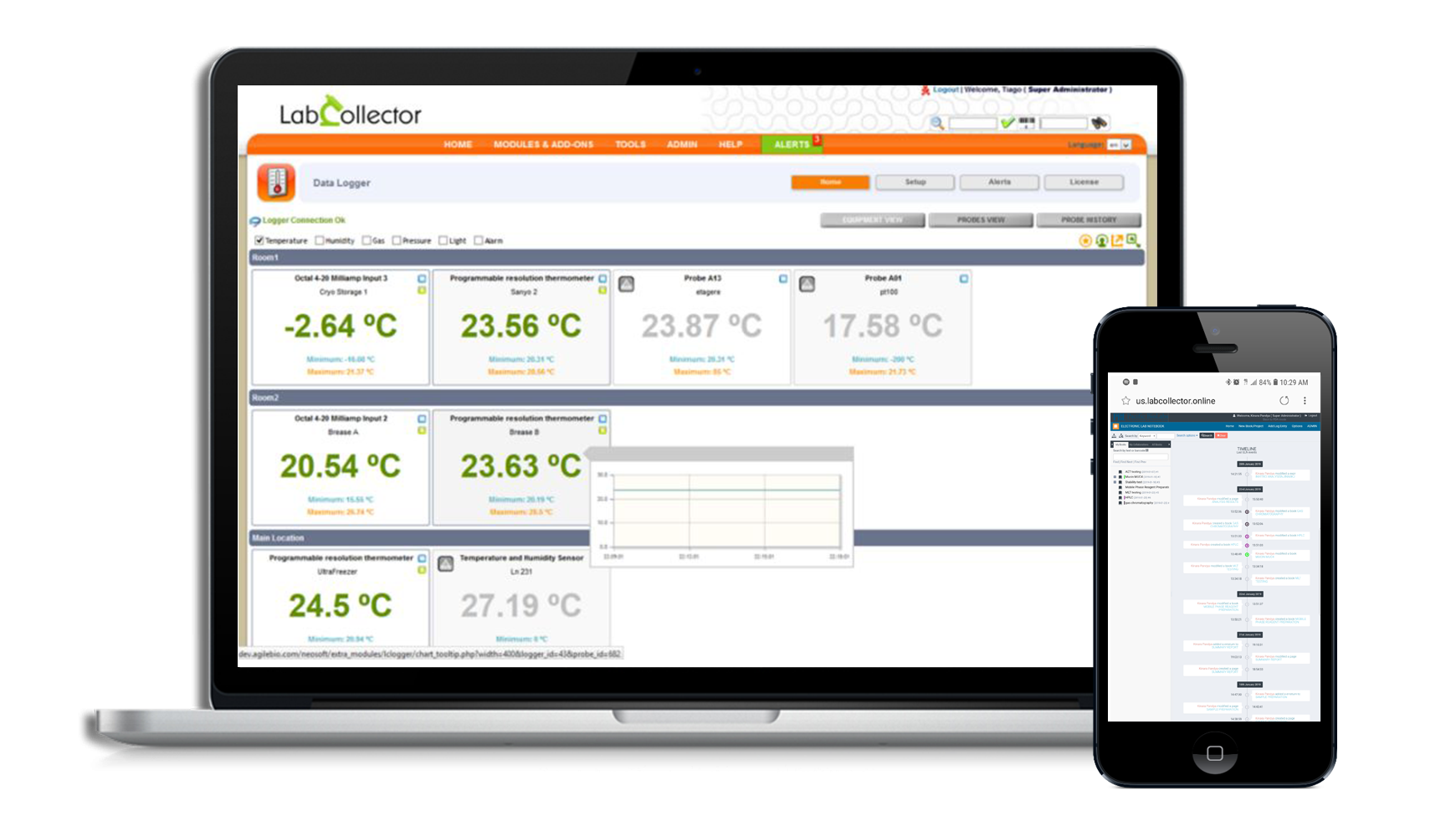Viewport: 1456px width, 837px height.
Task: Tap the three-dot browser menu on phone
Action: 1305,401
